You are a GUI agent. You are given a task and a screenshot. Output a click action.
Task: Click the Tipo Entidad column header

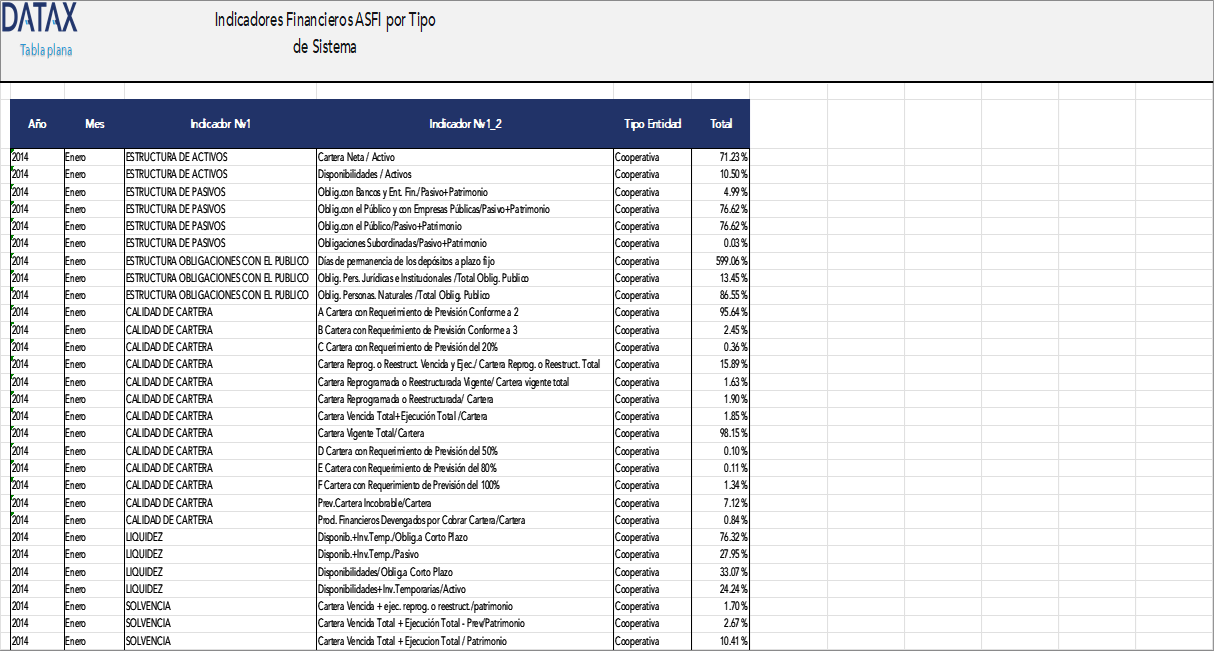point(652,124)
